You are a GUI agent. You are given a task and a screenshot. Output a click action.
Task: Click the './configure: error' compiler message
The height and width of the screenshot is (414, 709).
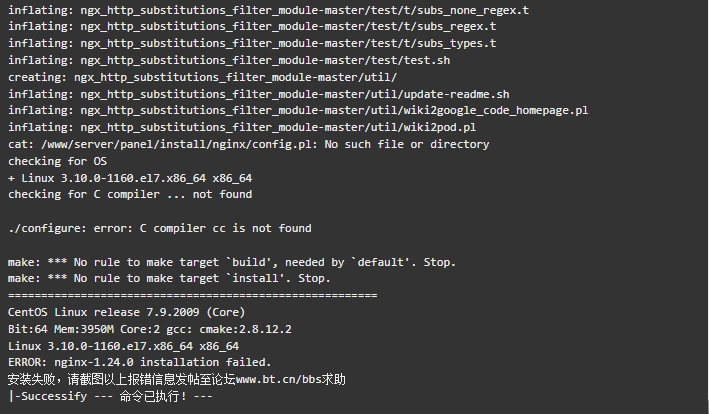(x=160, y=229)
